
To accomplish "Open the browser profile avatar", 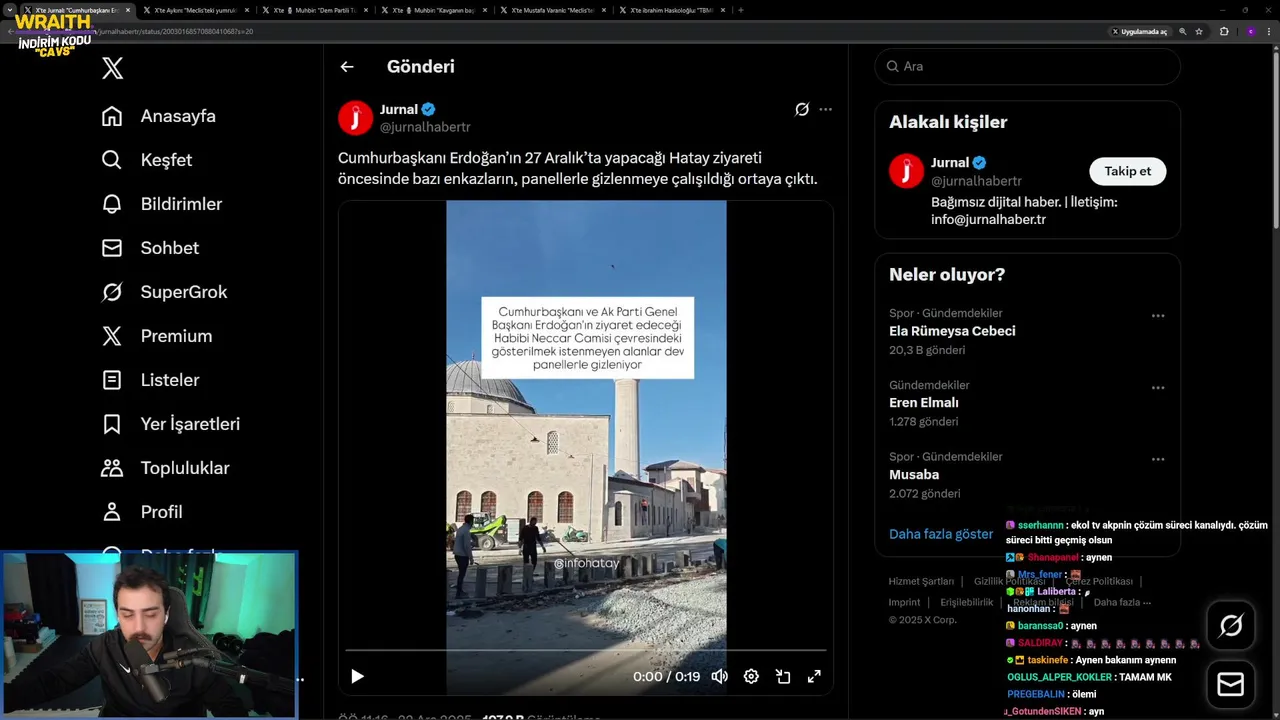I will (1250, 31).
